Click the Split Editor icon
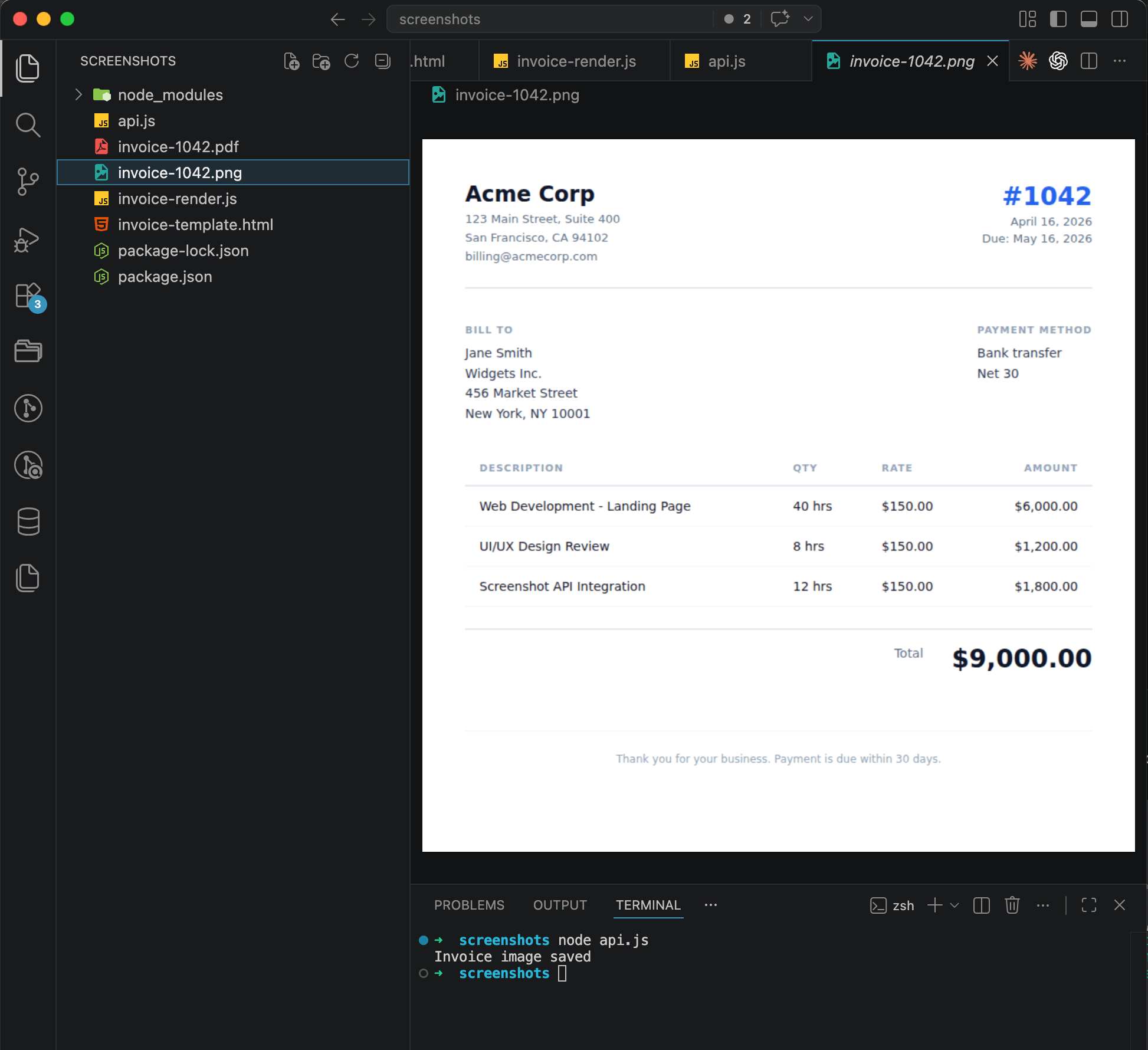1148x1050 pixels. click(x=1088, y=61)
